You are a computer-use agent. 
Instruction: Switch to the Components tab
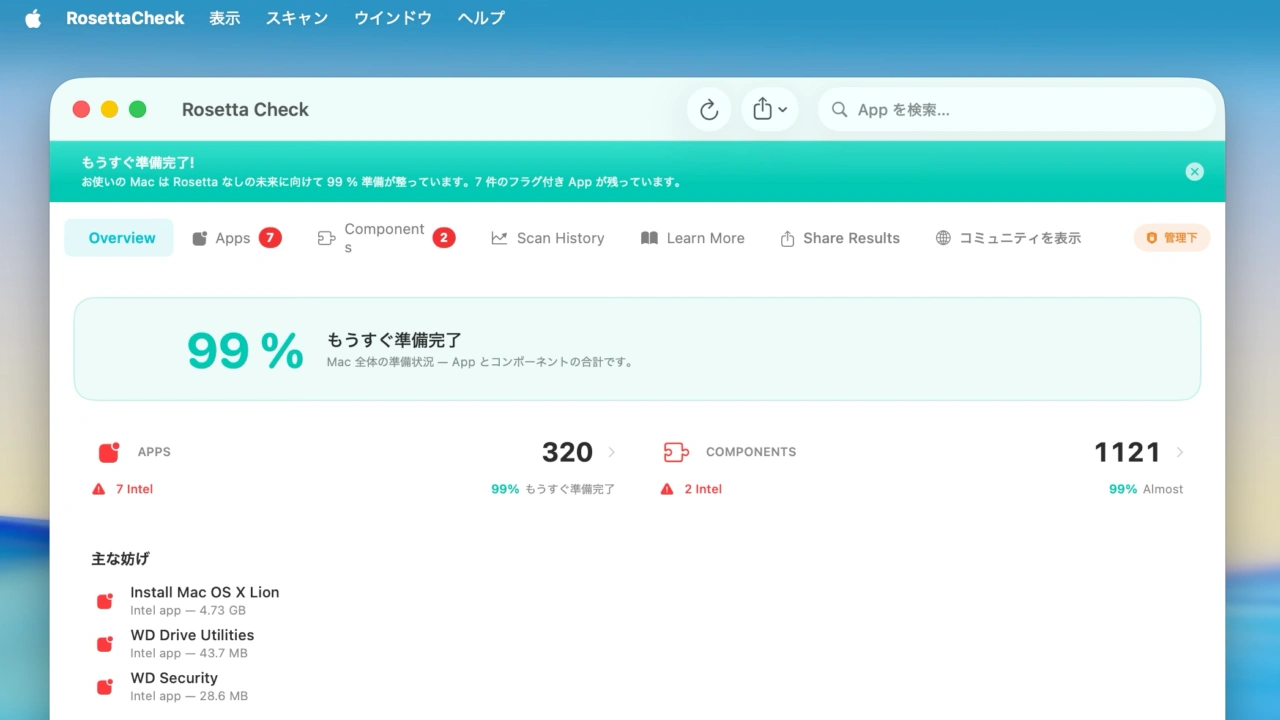pos(387,238)
